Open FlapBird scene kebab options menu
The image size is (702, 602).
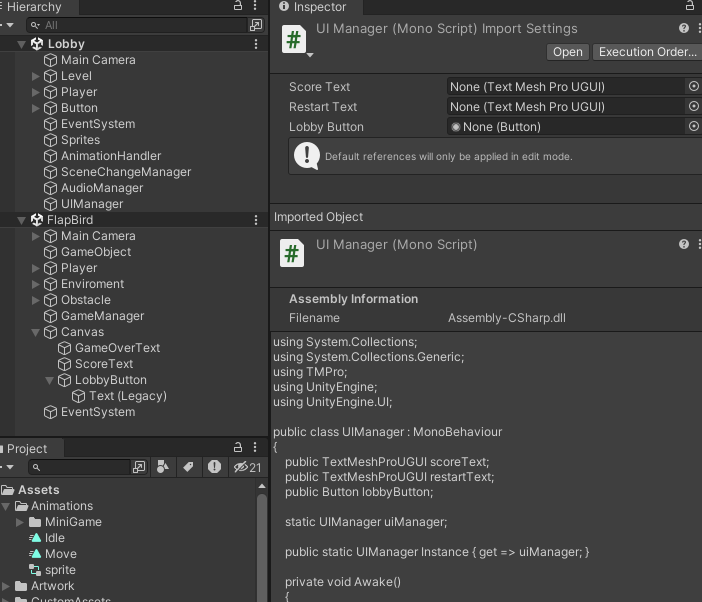[256, 220]
